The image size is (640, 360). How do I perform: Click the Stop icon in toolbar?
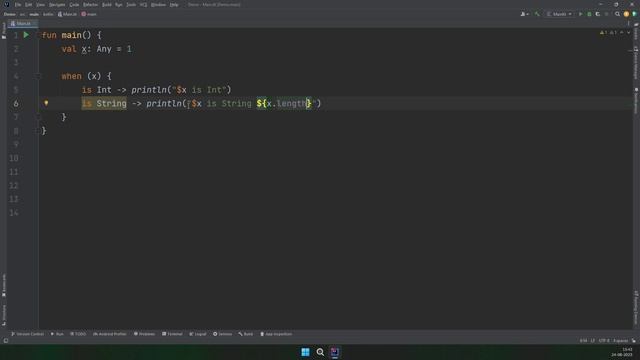pyautogui.click(x=607, y=14)
